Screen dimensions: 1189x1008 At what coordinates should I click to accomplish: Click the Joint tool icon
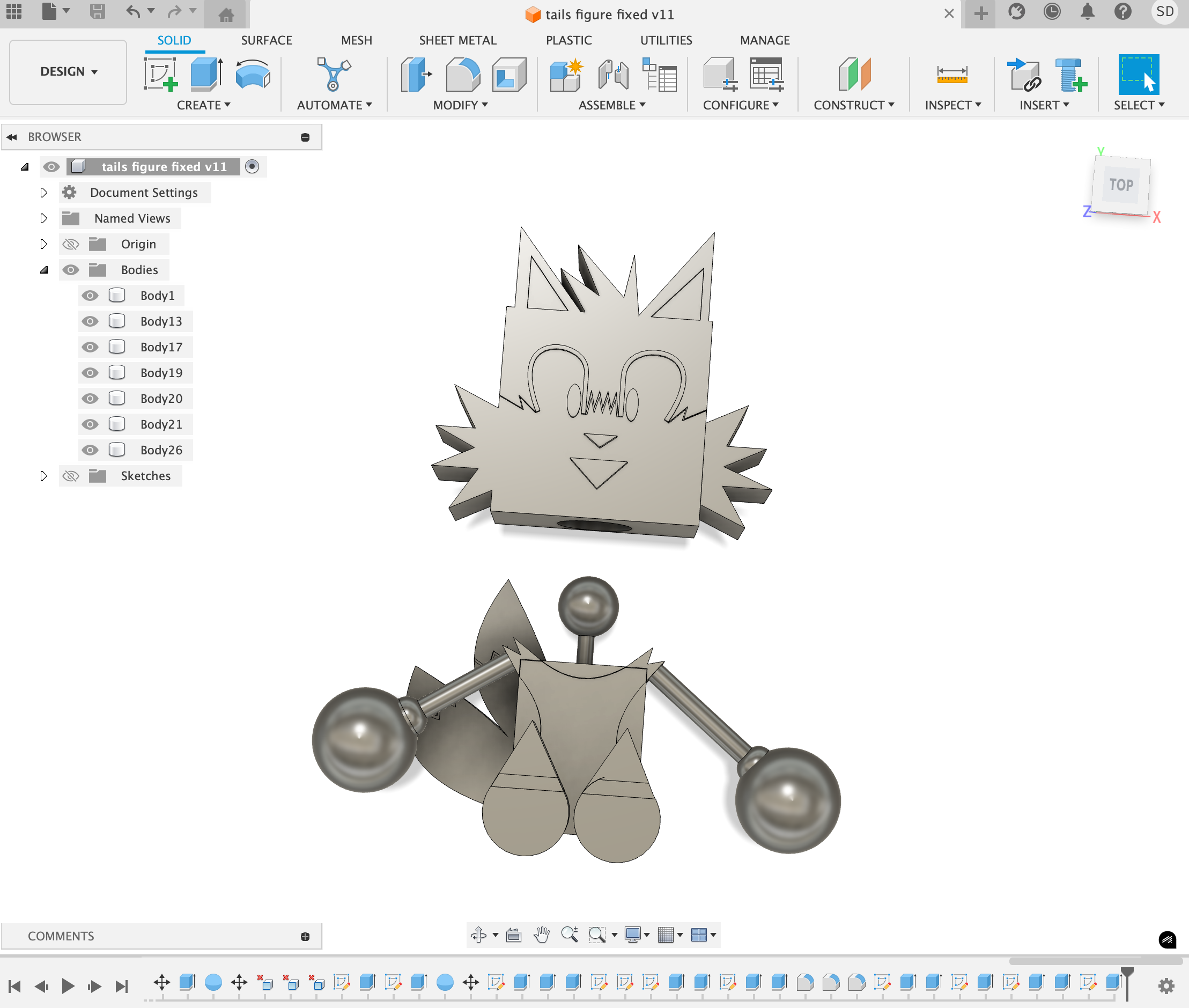point(613,74)
